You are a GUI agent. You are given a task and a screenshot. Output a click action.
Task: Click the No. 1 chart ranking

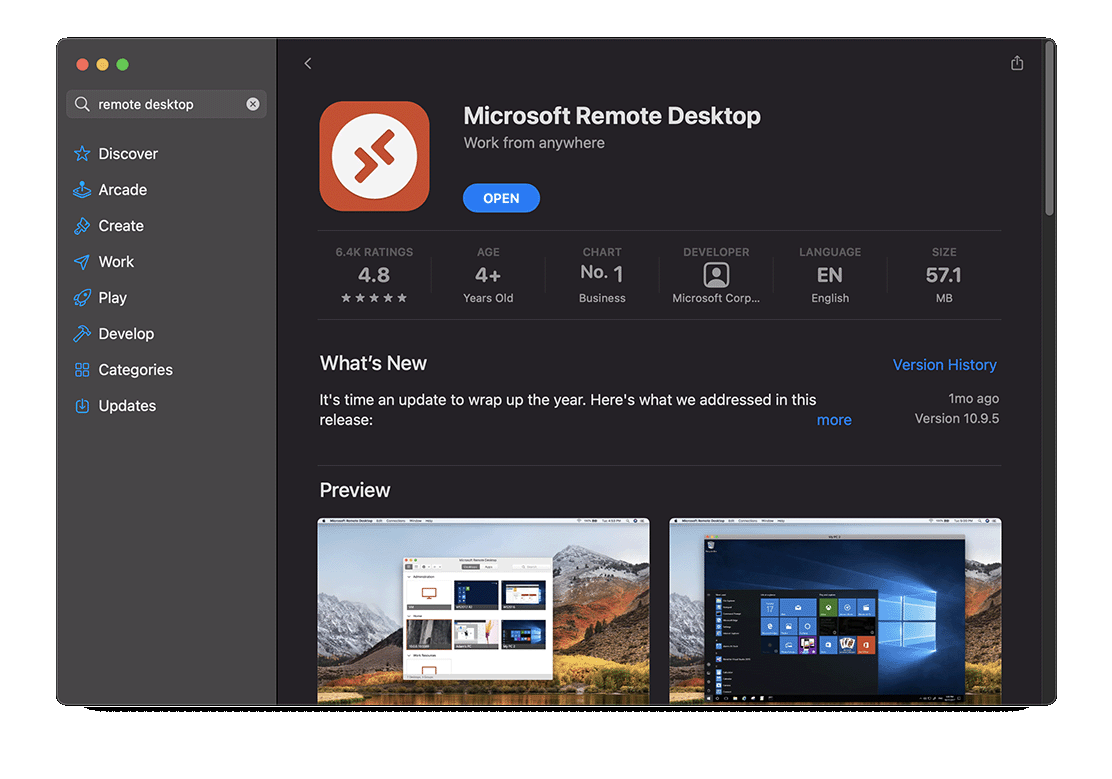tap(602, 273)
